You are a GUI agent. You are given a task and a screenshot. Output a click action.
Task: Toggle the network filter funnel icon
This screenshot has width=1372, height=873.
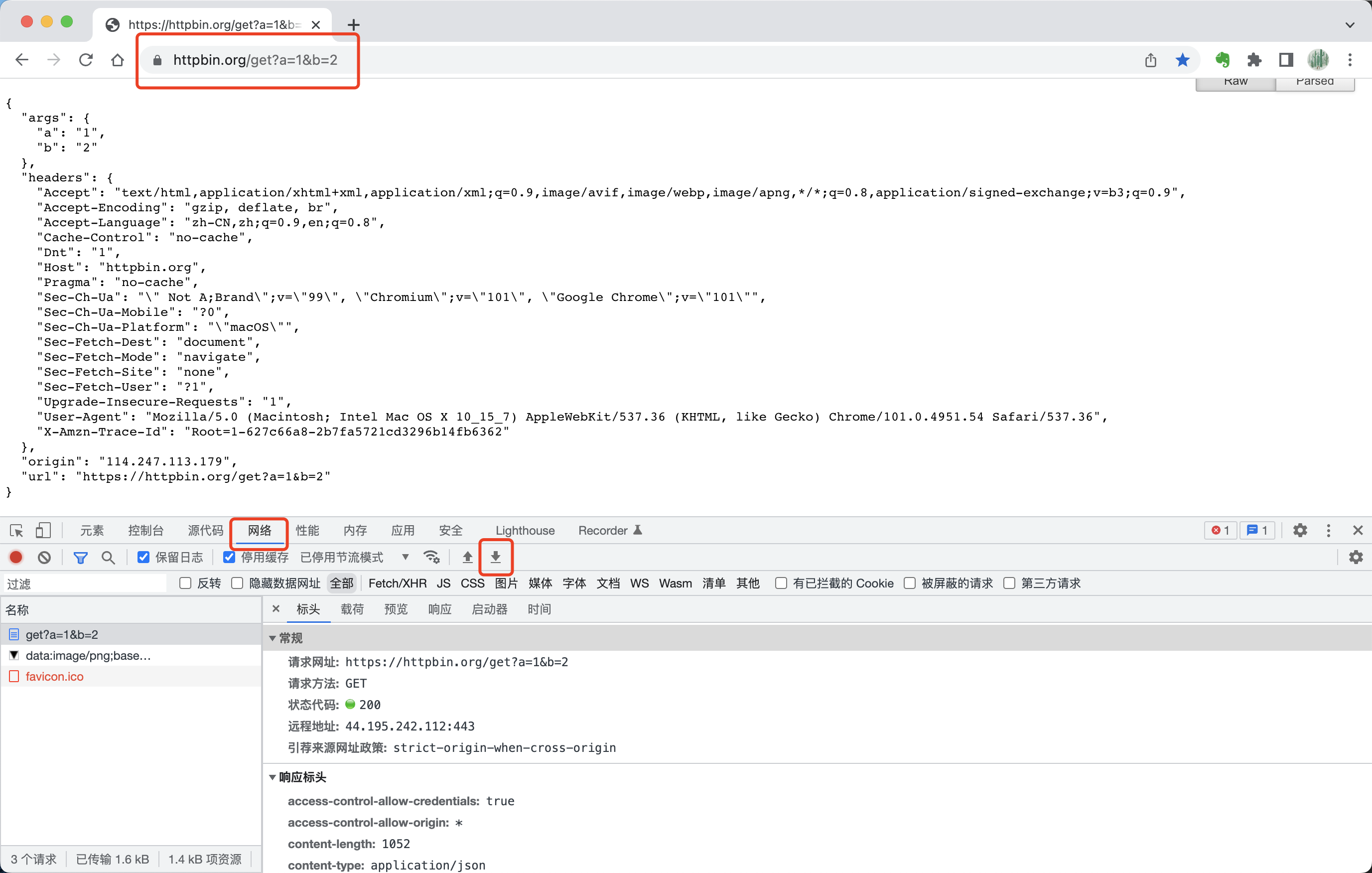click(80, 557)
